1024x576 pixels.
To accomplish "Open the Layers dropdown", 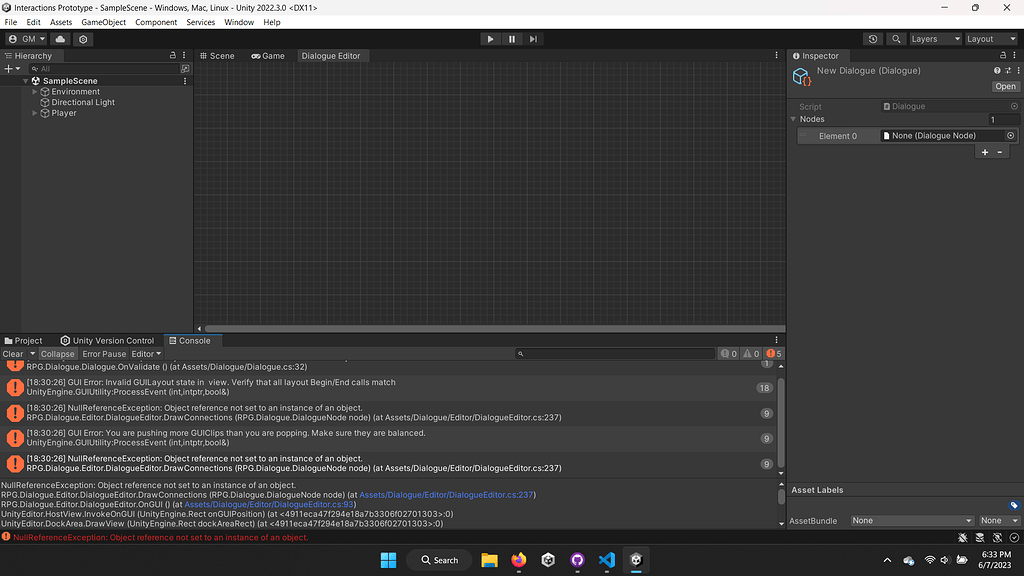I will [933, 39].
